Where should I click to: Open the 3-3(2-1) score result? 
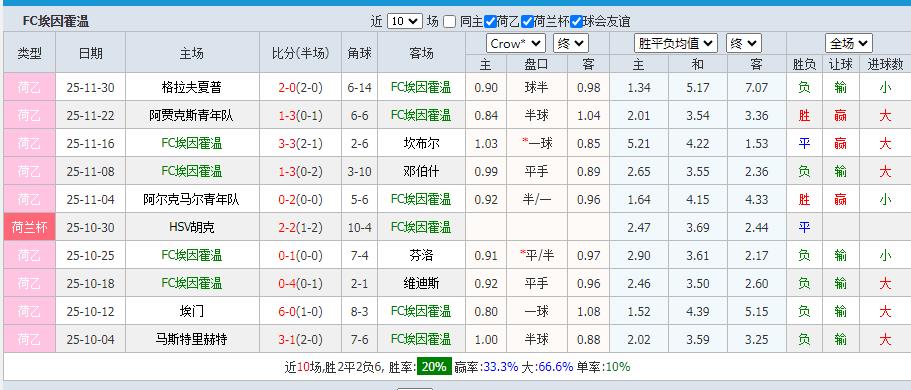point(300,144)
